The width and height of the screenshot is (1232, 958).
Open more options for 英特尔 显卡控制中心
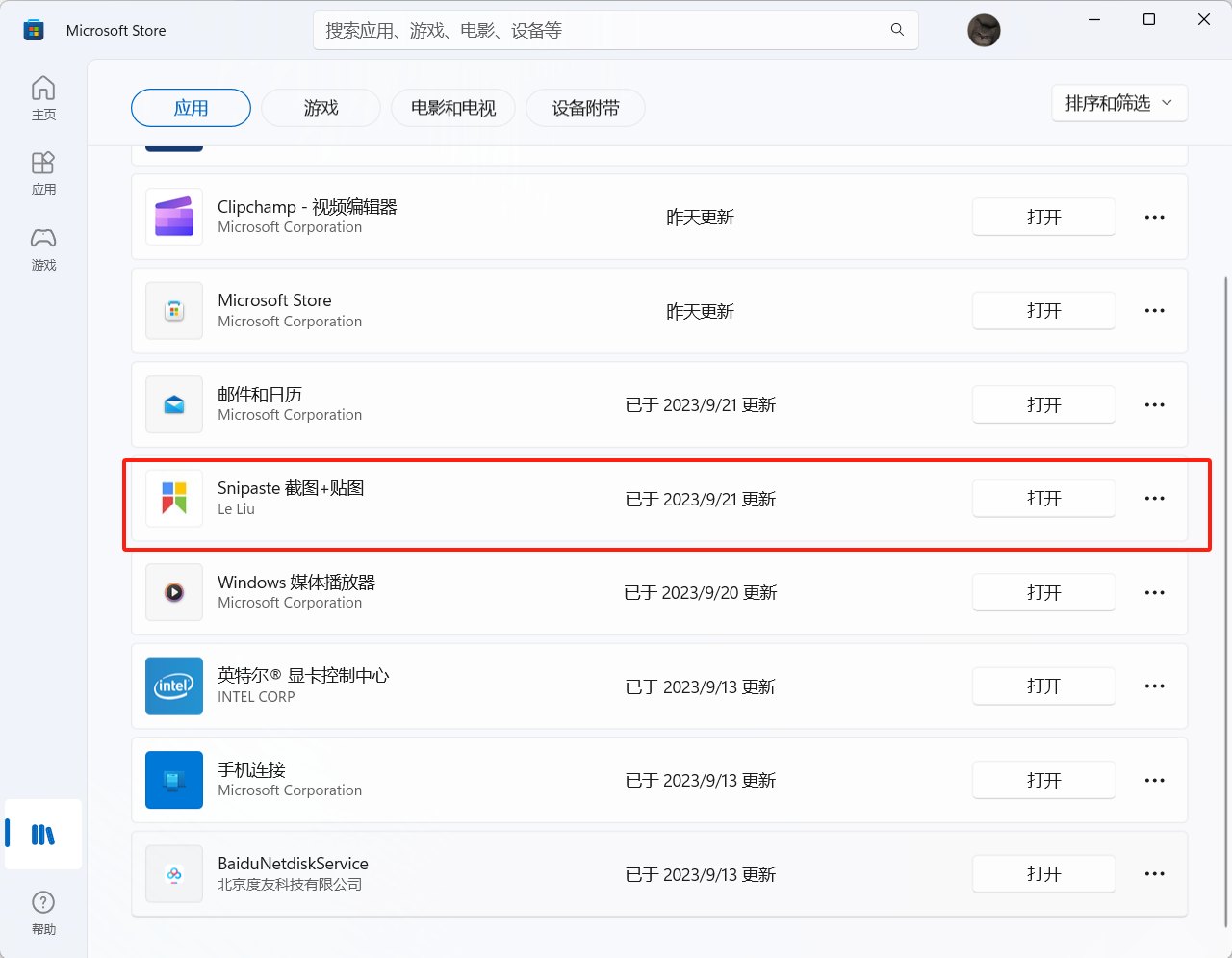point(1155,686)
